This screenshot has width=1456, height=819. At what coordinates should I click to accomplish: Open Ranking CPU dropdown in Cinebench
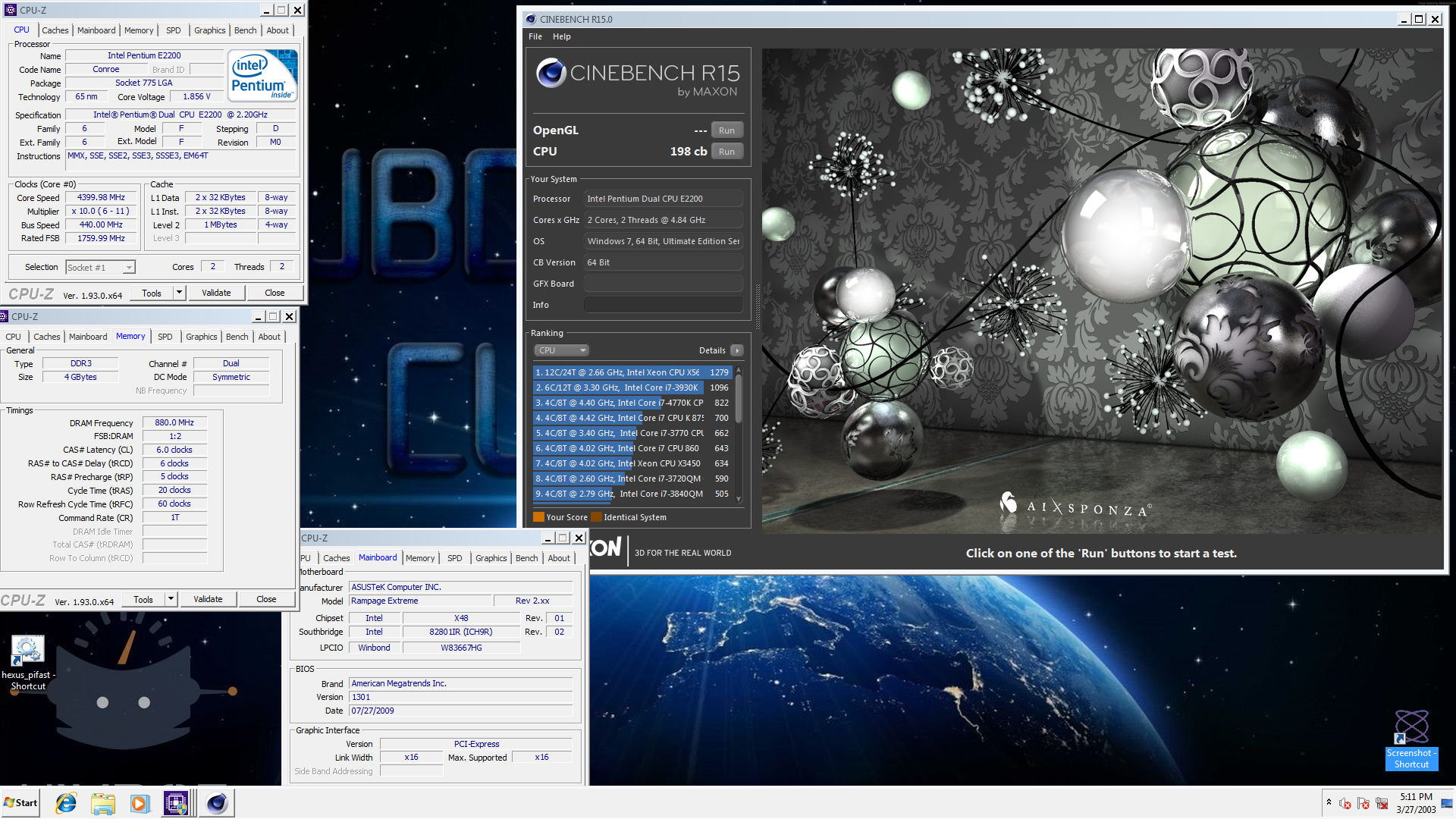click(x=562, y=350)
